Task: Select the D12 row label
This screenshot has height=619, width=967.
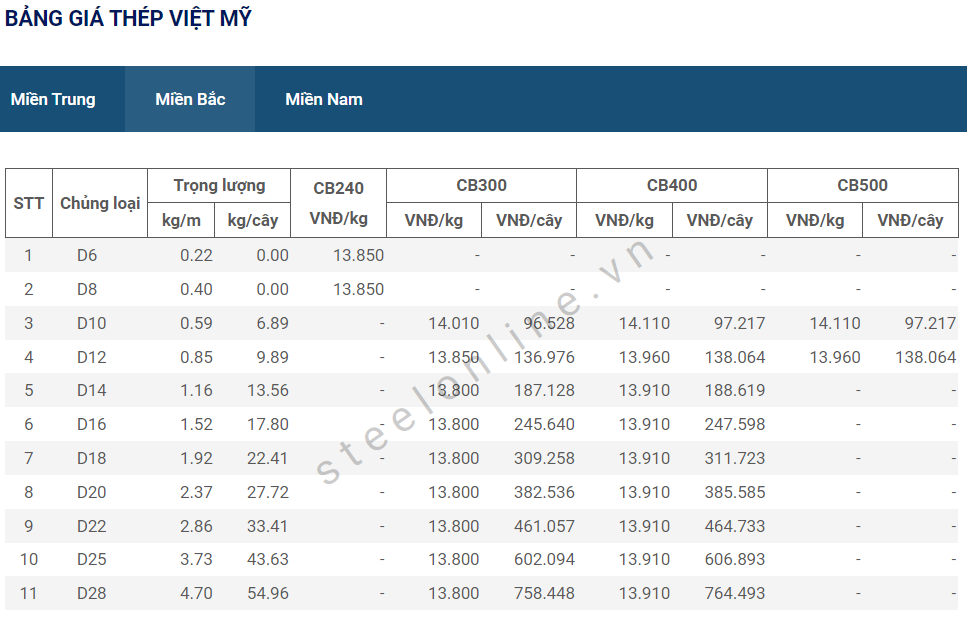Action: [x=91, y=357]
